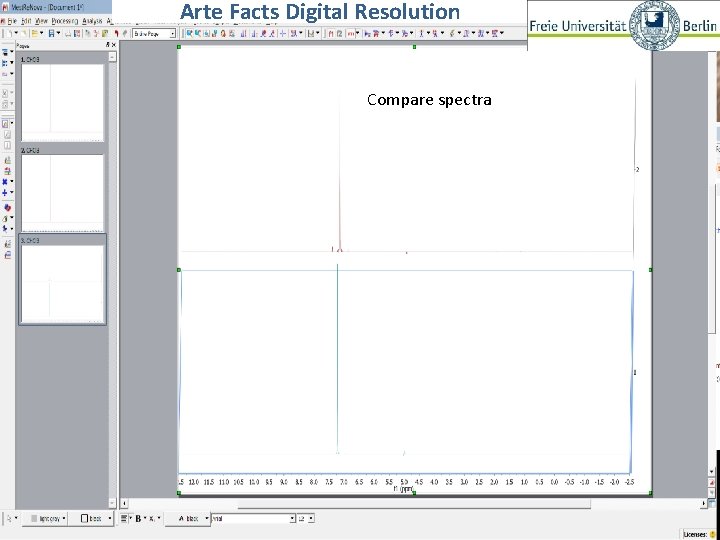Close the Pages panel
Screen dimensions: 720x540
[x=113, y=45]
